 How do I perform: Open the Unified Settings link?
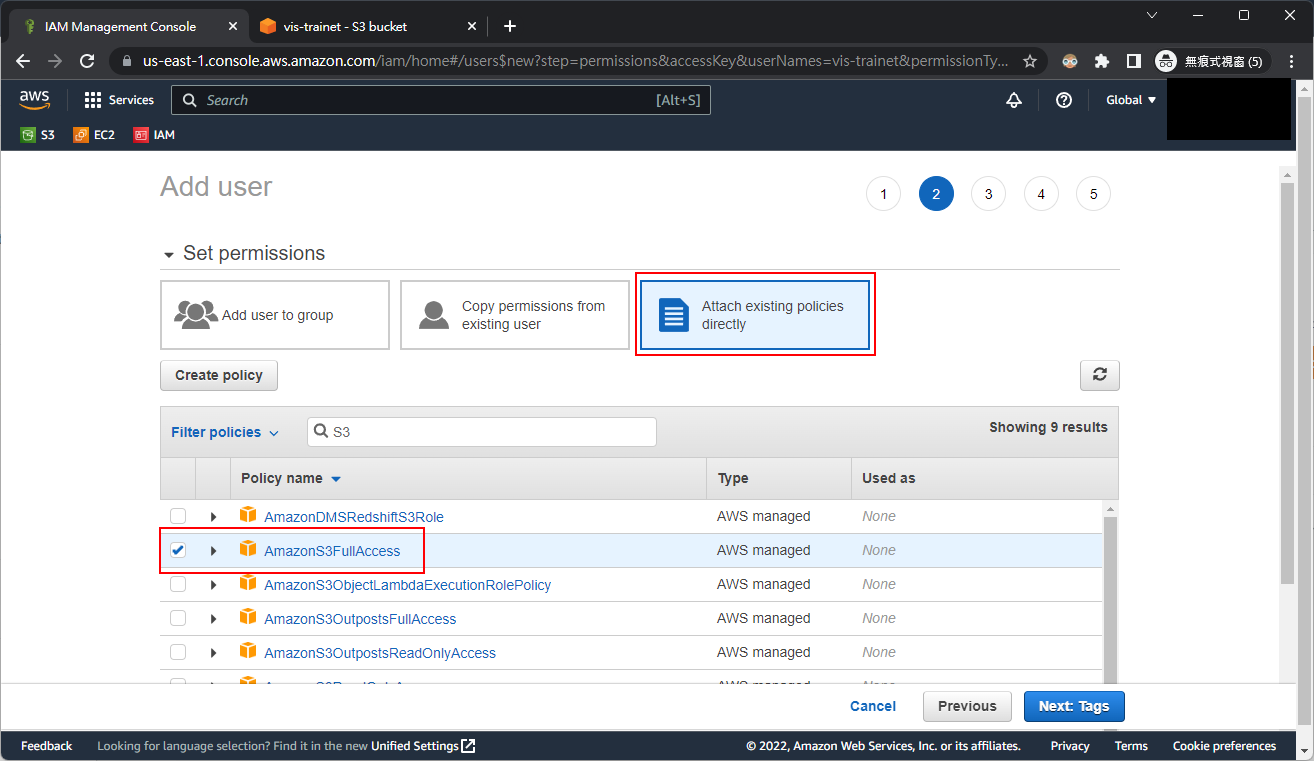click(x=423, y=746)
